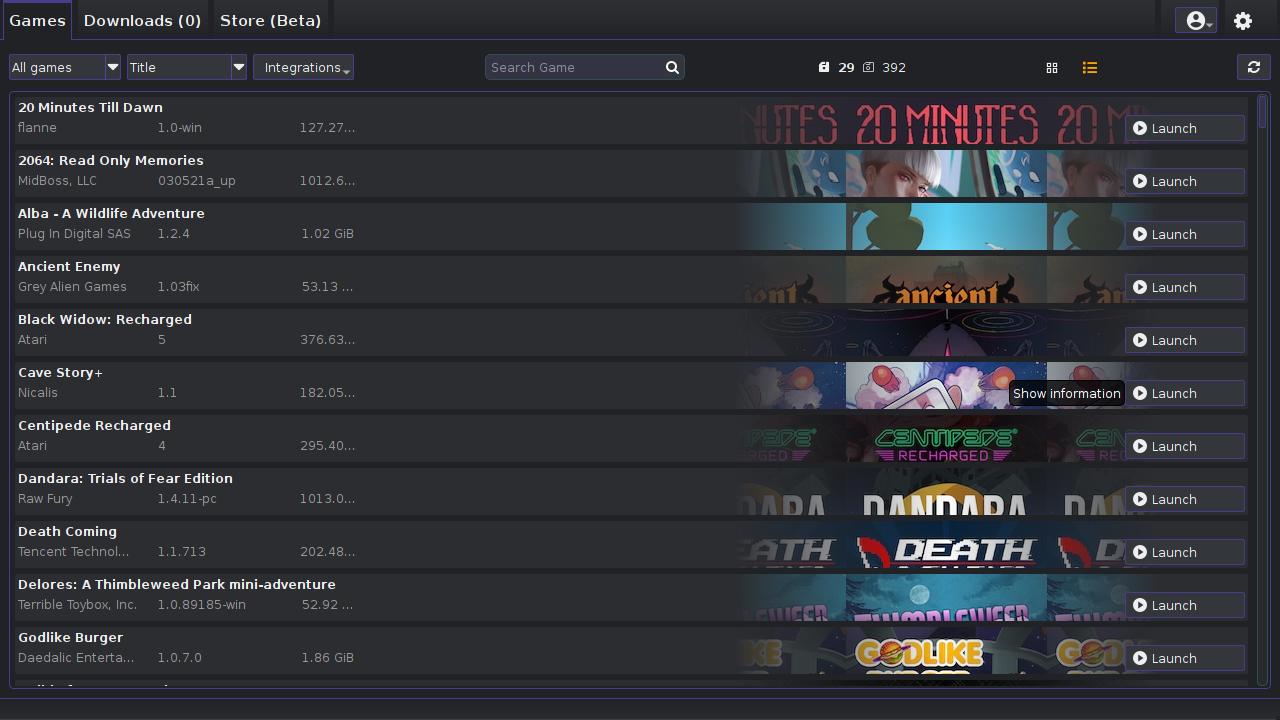Select the title "Cave Story+"
This screenshot has width=1280, height=720.
60,372
